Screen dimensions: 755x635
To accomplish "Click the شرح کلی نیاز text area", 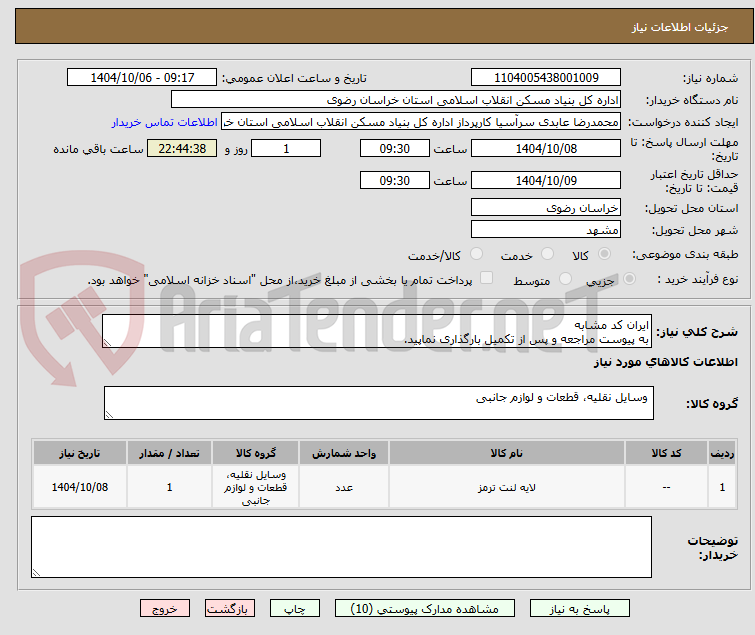I will pos(377,331).
